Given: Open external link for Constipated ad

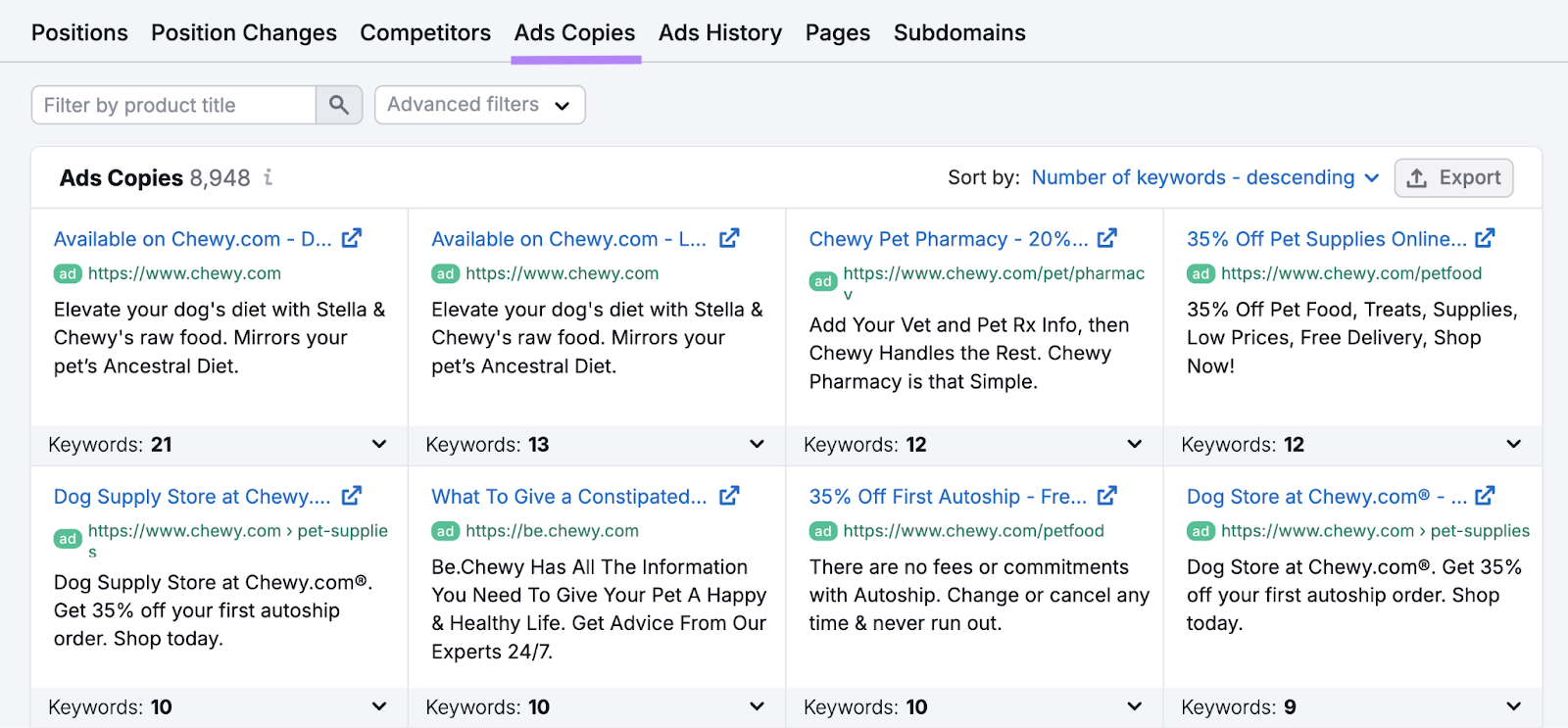Looking at the screenshot, I should (x=729, y=496).
